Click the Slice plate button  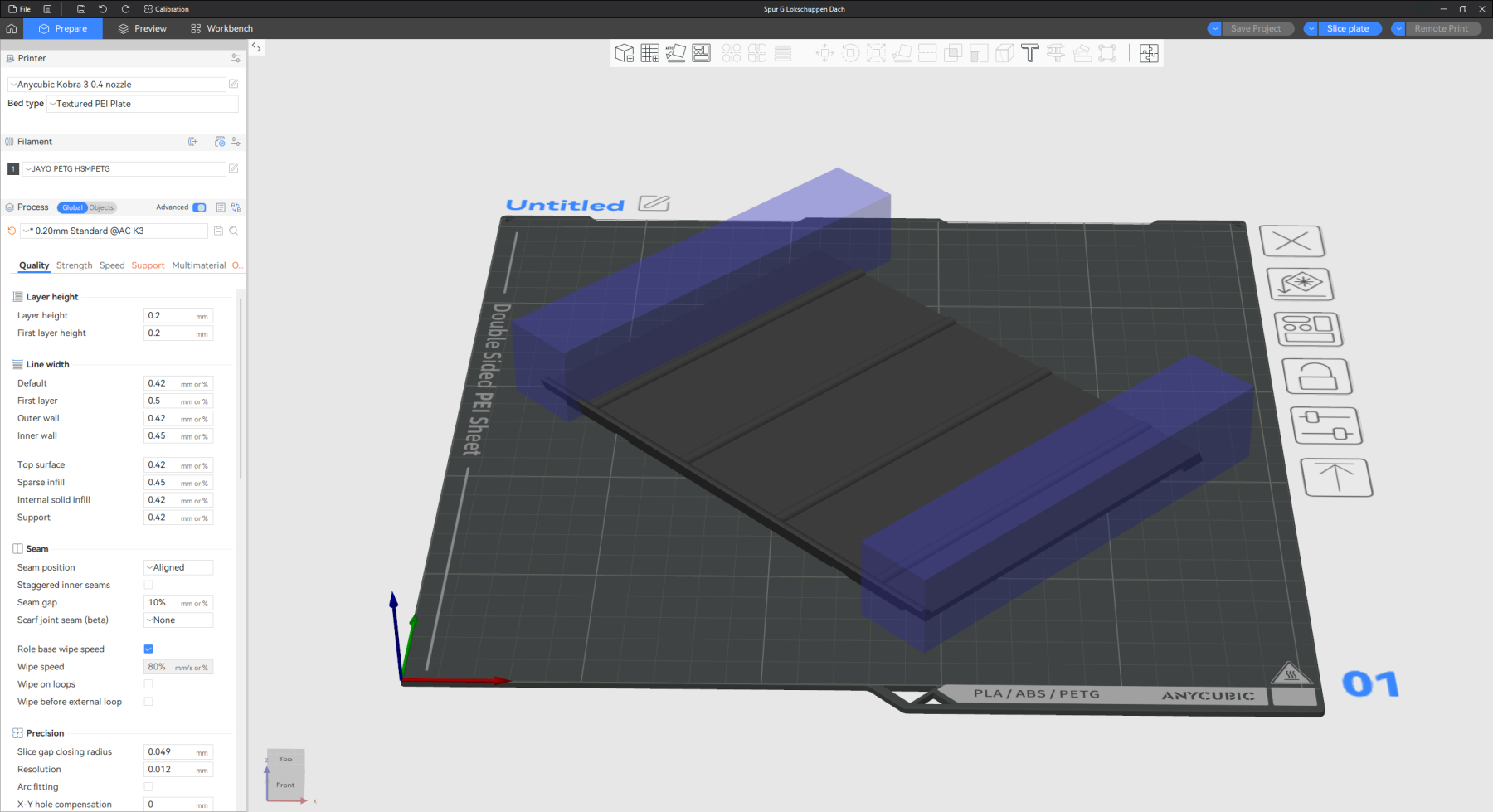tap(1347, 28)
